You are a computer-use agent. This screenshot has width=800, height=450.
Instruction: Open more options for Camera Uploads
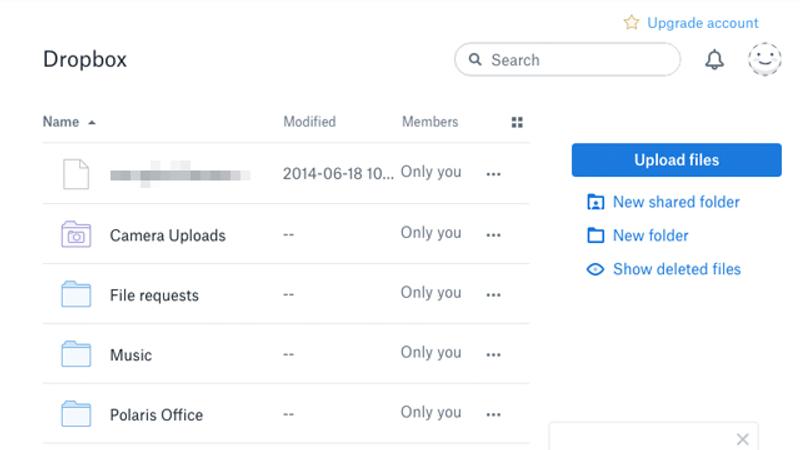click(x=493, y=235)
